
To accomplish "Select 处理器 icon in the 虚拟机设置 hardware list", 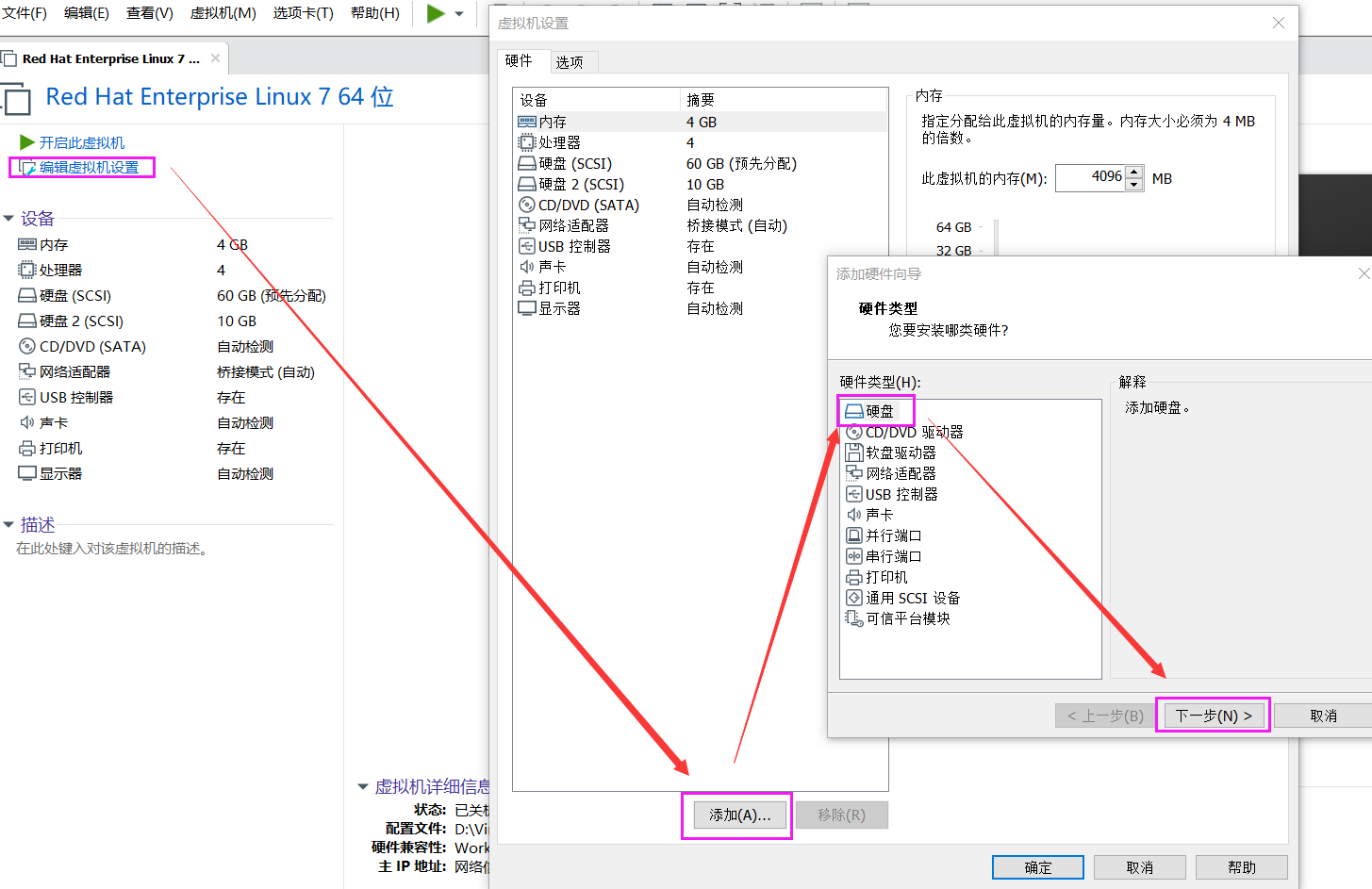I will point(527,142).
